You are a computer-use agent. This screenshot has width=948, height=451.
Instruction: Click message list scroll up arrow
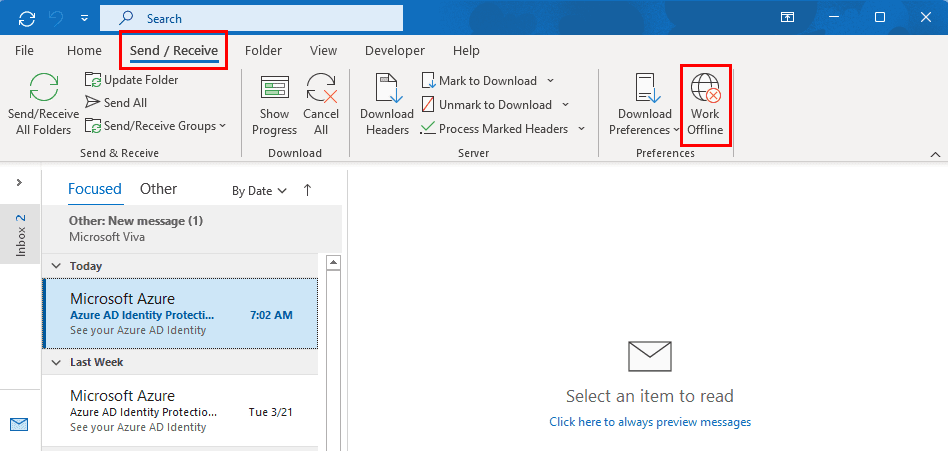click(334, 262)
